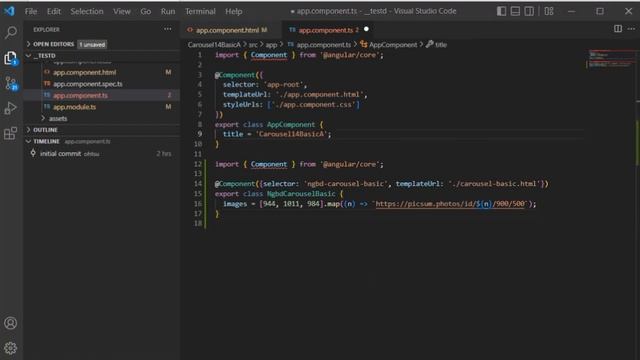Click the src breadcrumb segment
640x360 pixels.
253,44
